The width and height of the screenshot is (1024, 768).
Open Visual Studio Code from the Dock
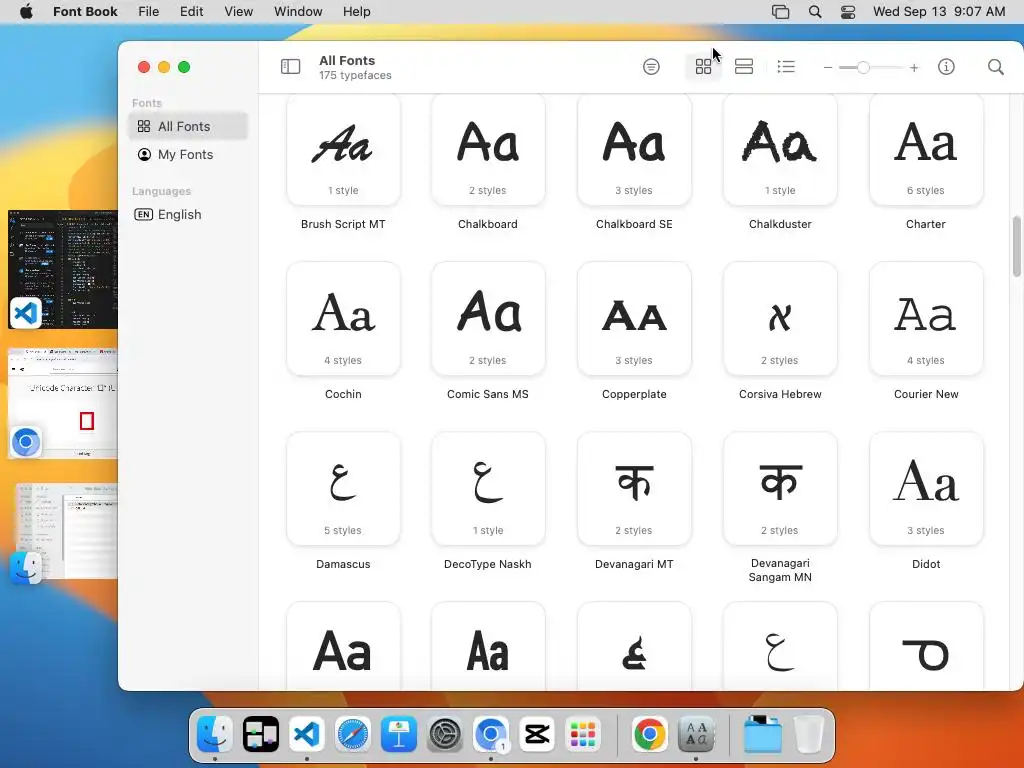(x=306, y=734)
